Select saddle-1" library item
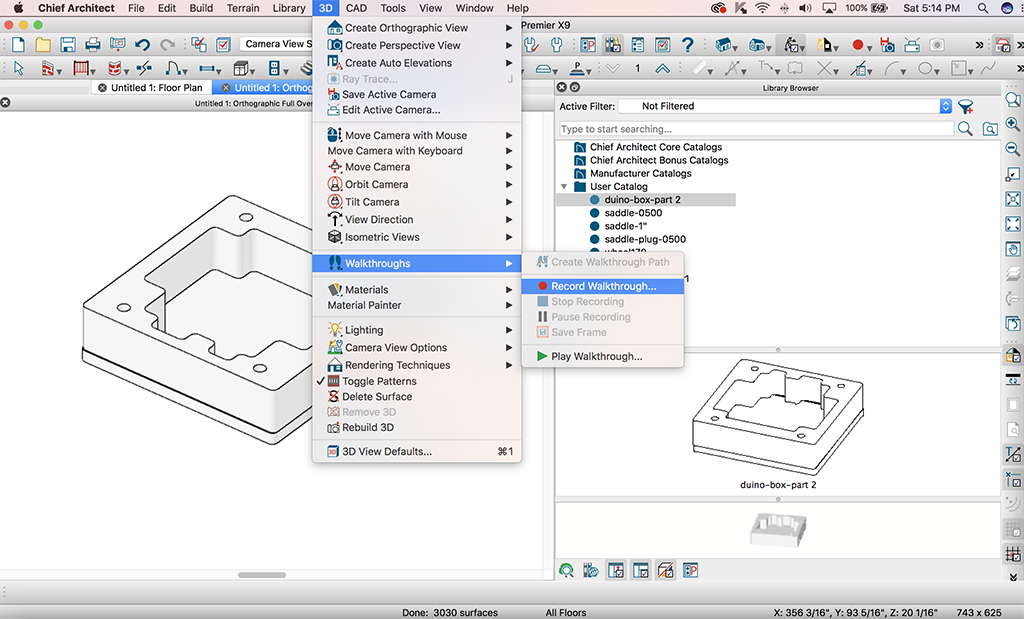1024x619 pixels. click(626, 226)
